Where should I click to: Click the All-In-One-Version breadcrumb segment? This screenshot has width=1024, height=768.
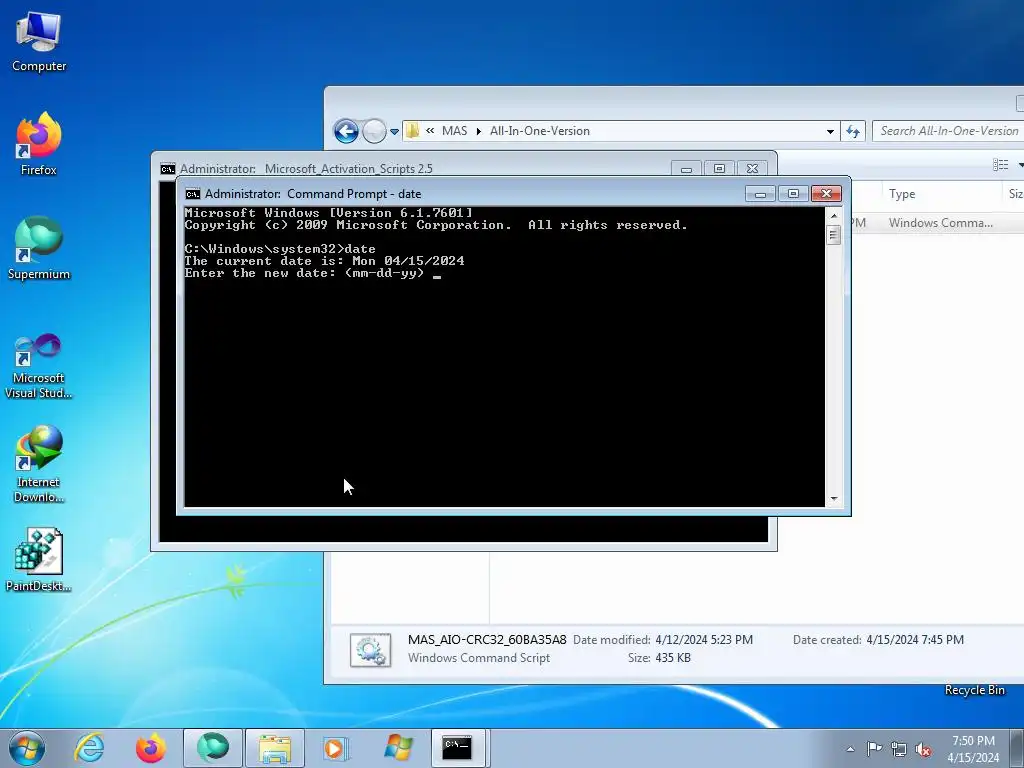click(539, 131)
